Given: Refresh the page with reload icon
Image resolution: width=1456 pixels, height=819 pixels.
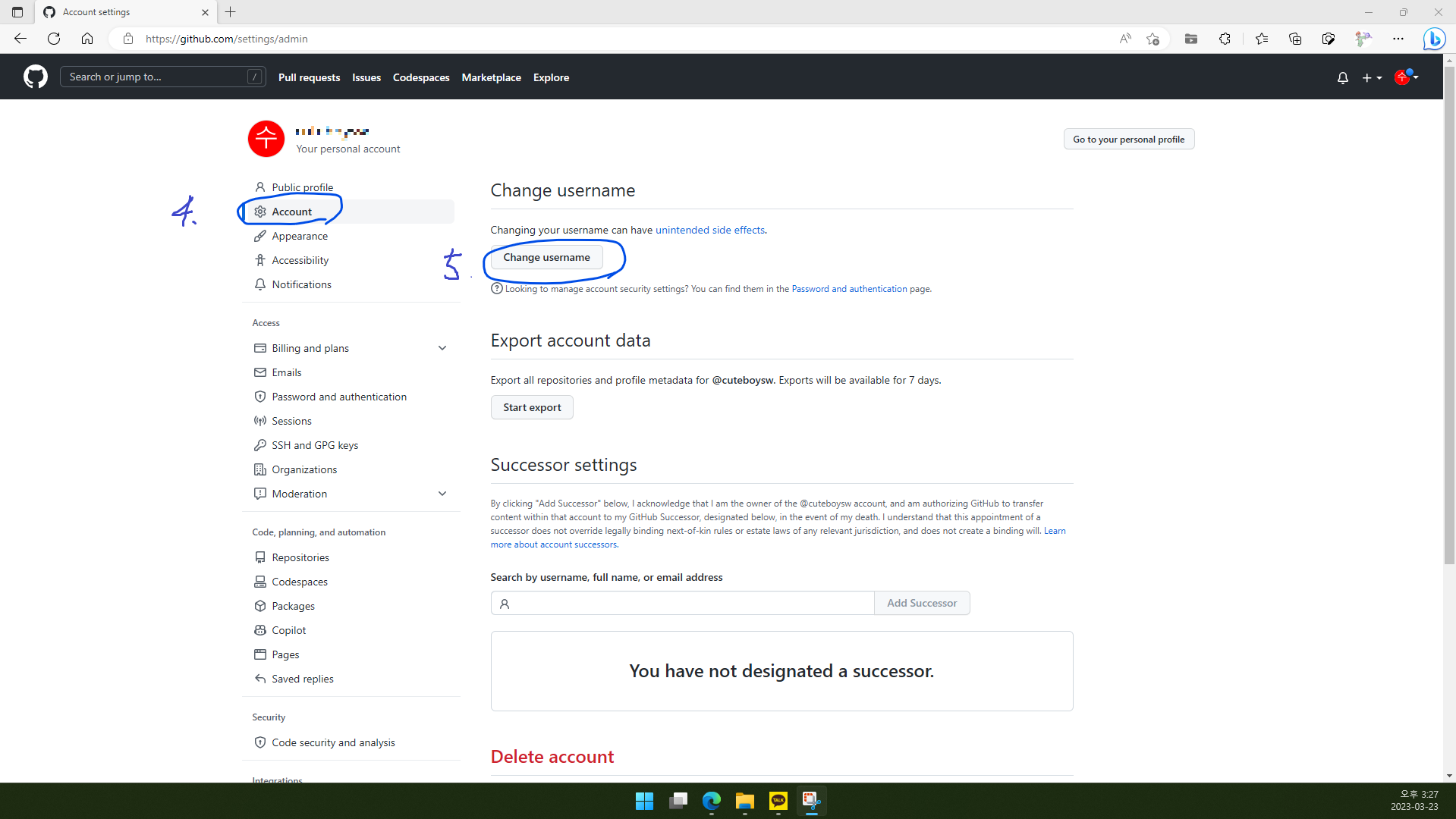Looking at the screenshot, I should coord(54,39).
